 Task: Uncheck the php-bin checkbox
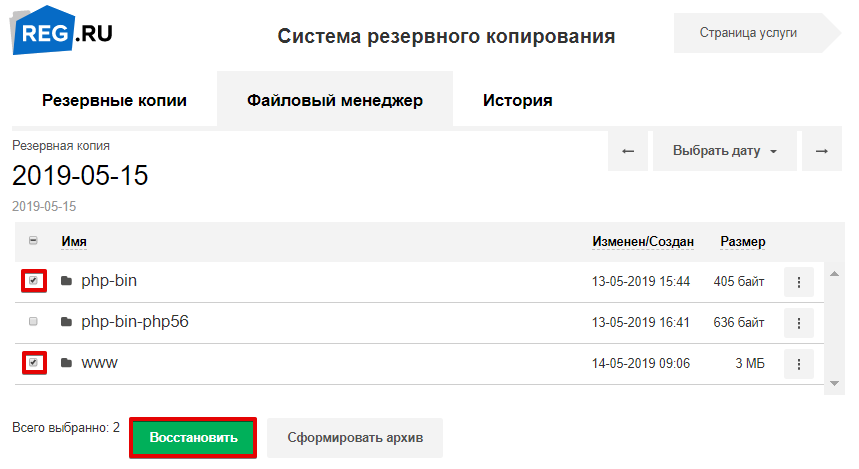click(x=34, y=282)
